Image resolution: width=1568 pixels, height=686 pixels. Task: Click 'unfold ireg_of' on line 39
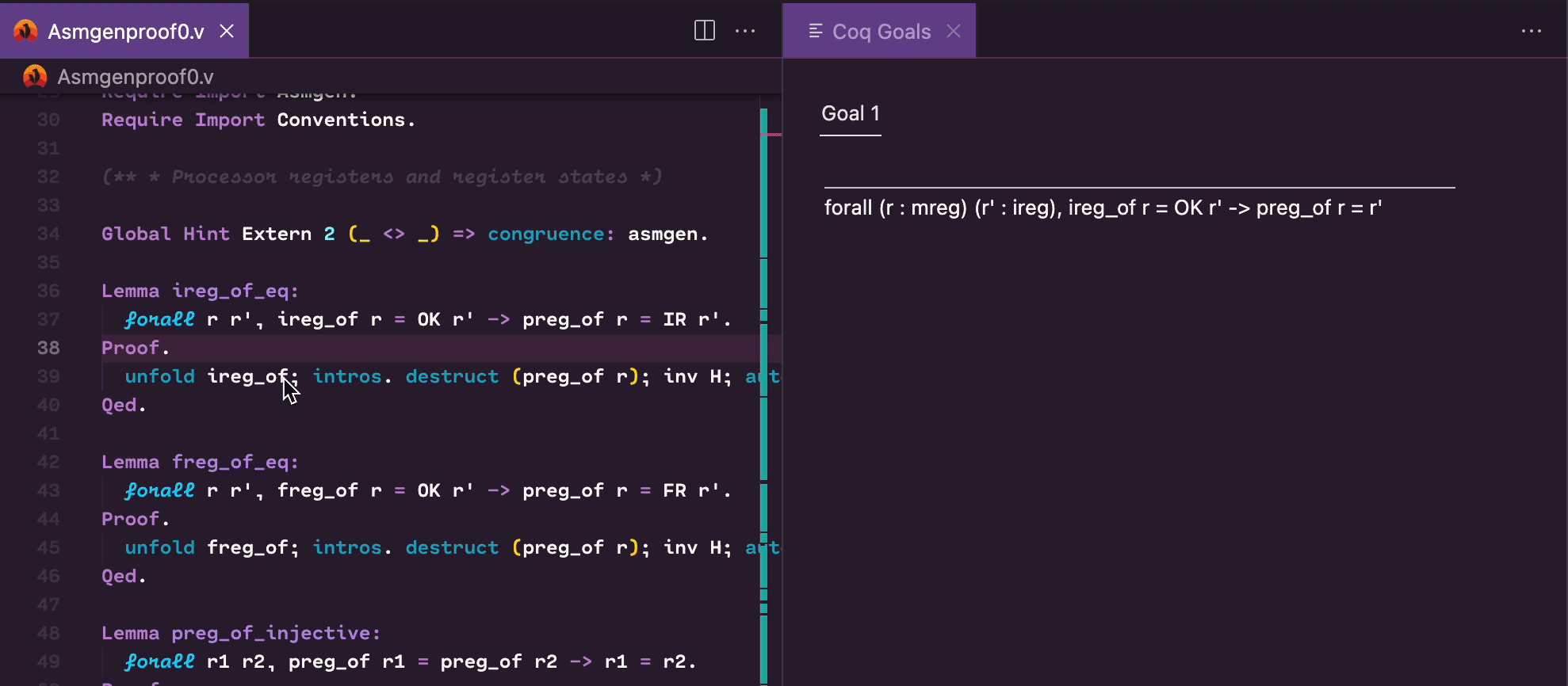tap(208, 376)
